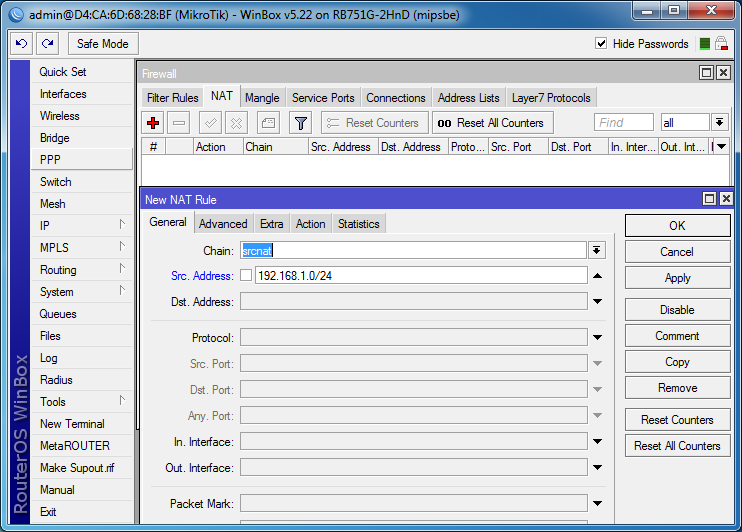742x532 pixels.
Task: Click the Comment button
Action: [x=677, y=336]
